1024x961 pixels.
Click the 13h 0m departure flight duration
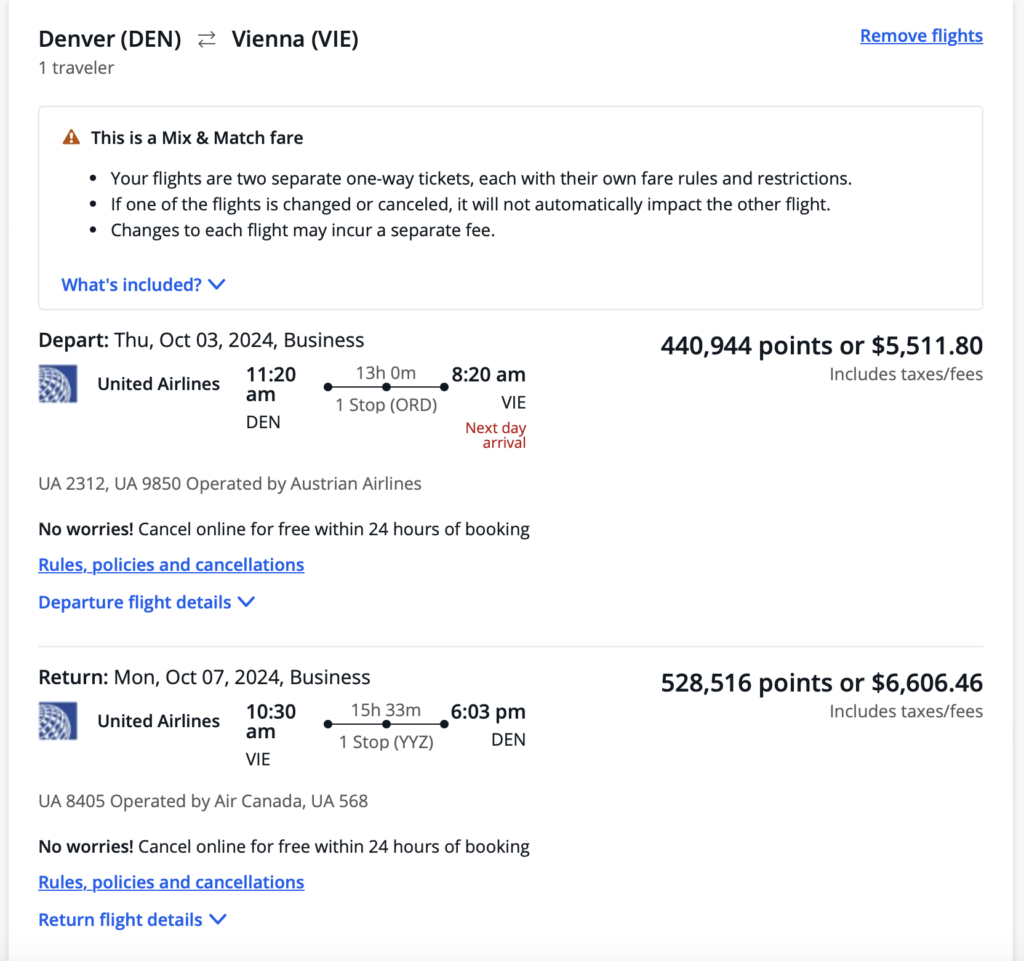[x=386, y=372]
